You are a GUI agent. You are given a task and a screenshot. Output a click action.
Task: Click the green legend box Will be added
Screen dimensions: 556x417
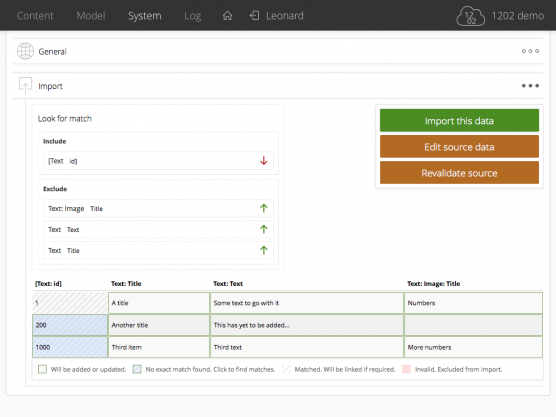pos(42,369)
